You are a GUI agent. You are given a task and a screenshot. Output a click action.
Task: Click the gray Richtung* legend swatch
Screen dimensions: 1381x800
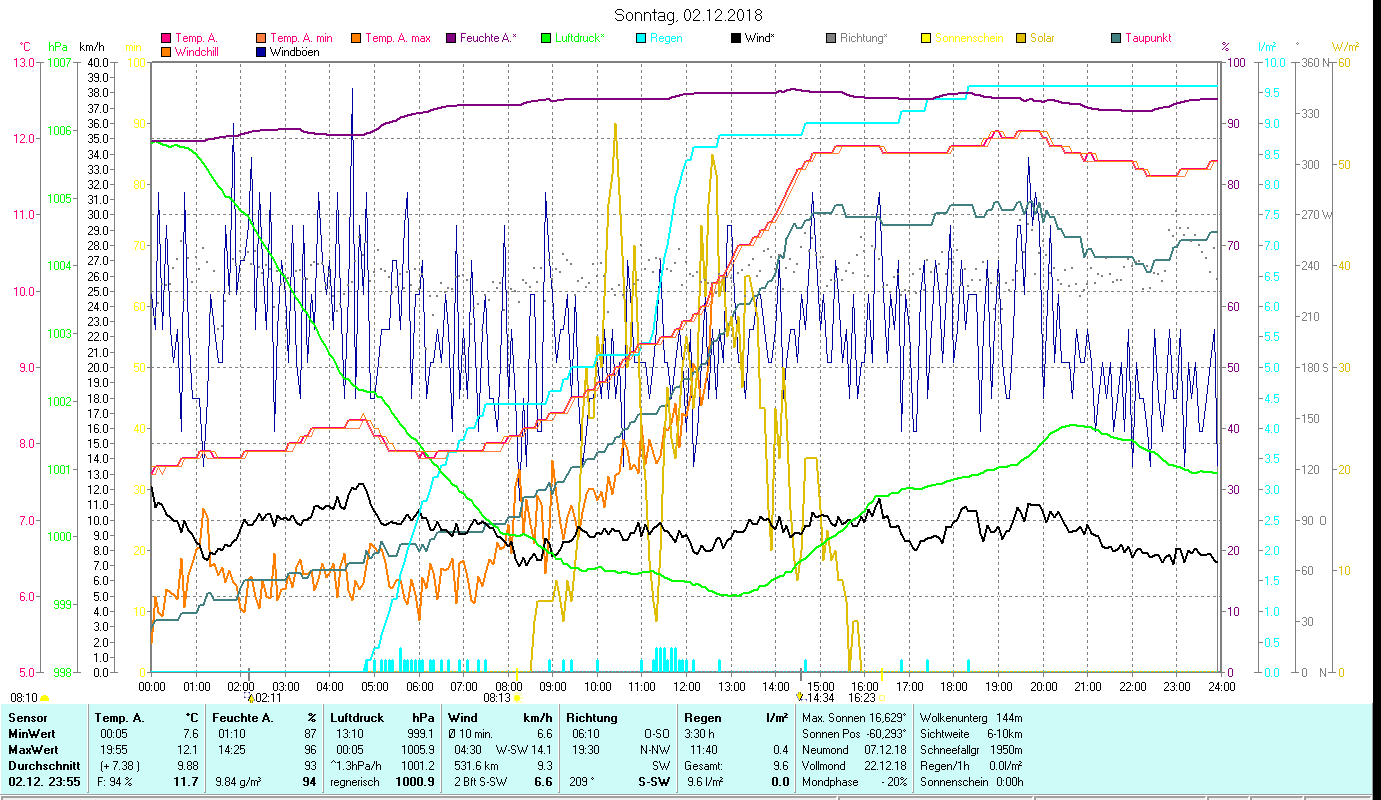coord(831,39)
